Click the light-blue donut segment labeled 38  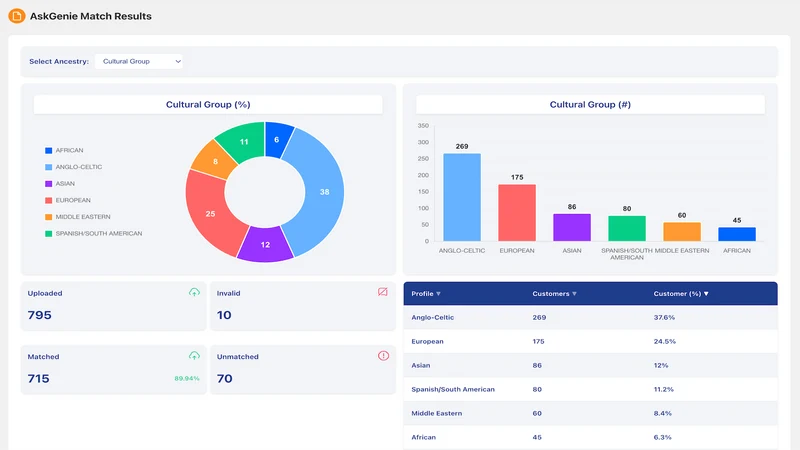(324, 192)
